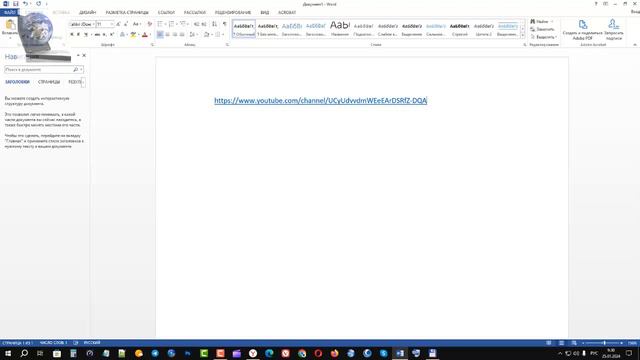Viewport: 640px width, 360px height.
Task: Adjust the zoom slider in the status bar
Action: 603,343
